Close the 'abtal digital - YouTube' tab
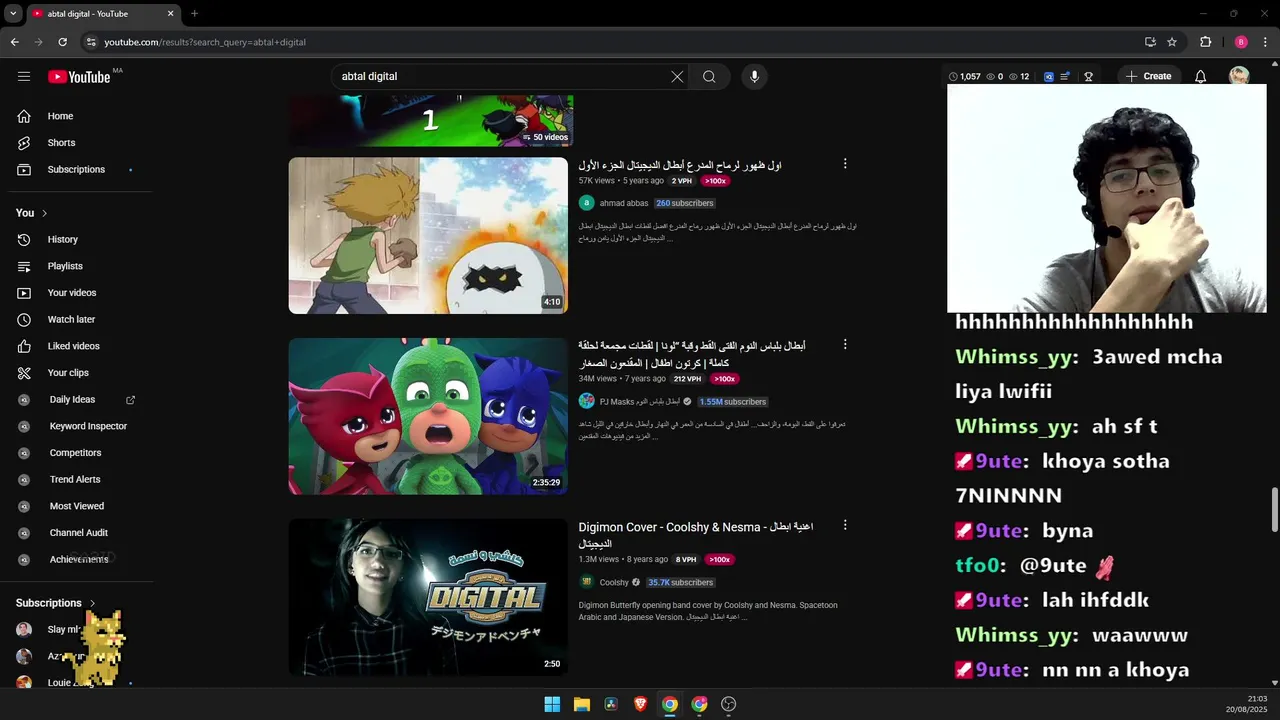The width and height of the screenshot is (1280, 720). (170, 14)
